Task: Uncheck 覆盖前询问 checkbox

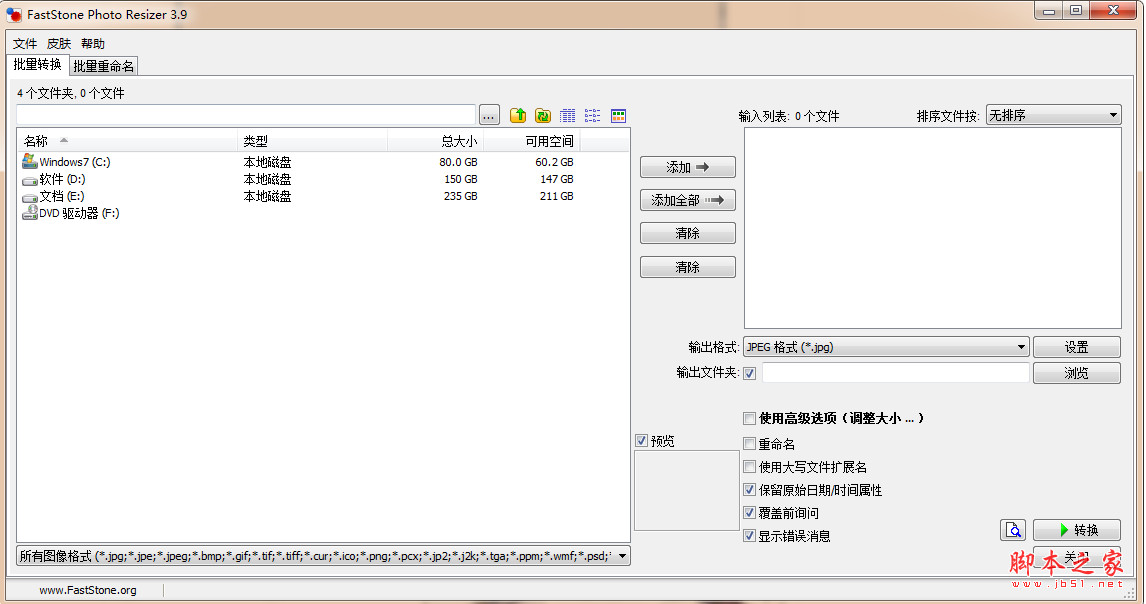Action: (750, 513)
